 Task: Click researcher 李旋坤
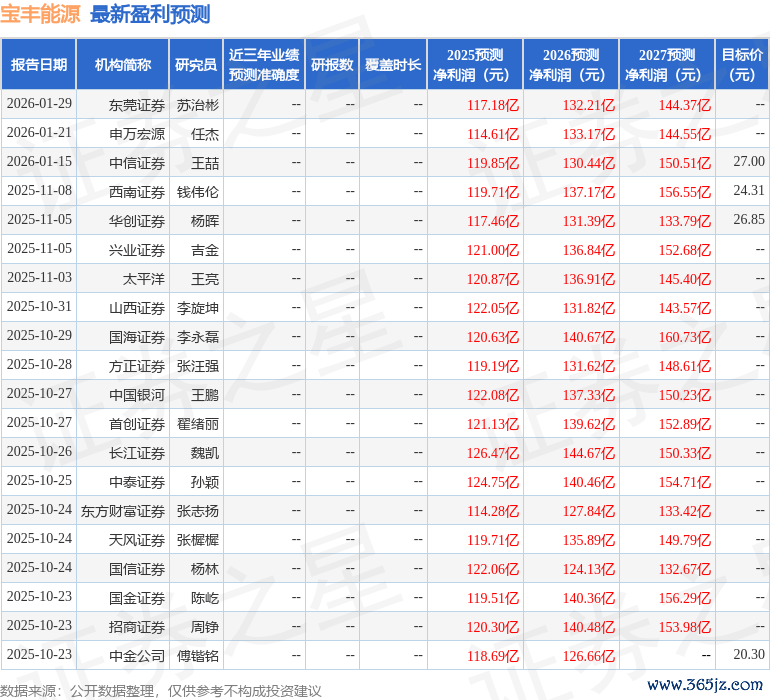click(x=198, y=308)
